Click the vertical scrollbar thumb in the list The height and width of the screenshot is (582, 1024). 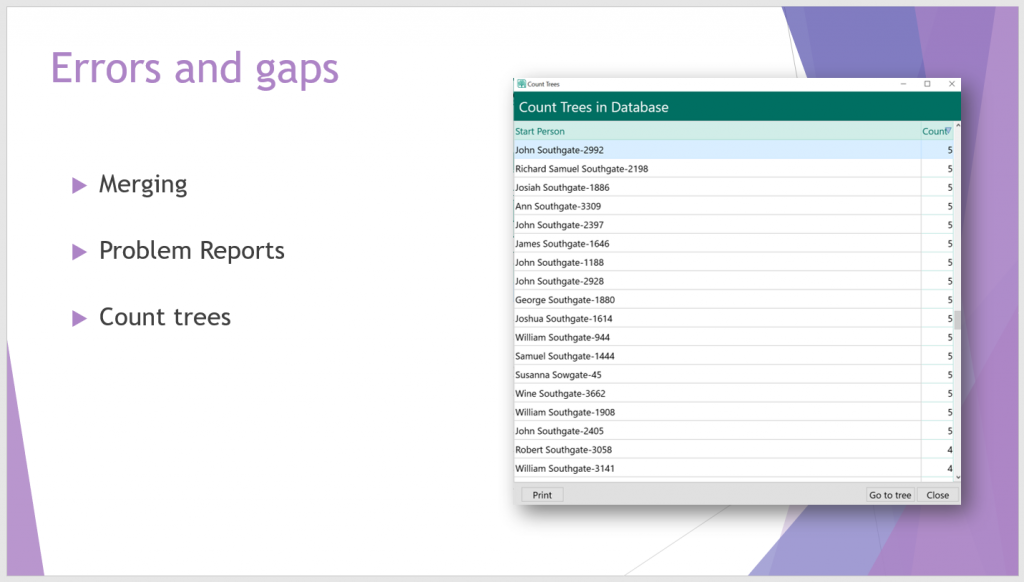[957, 320]
